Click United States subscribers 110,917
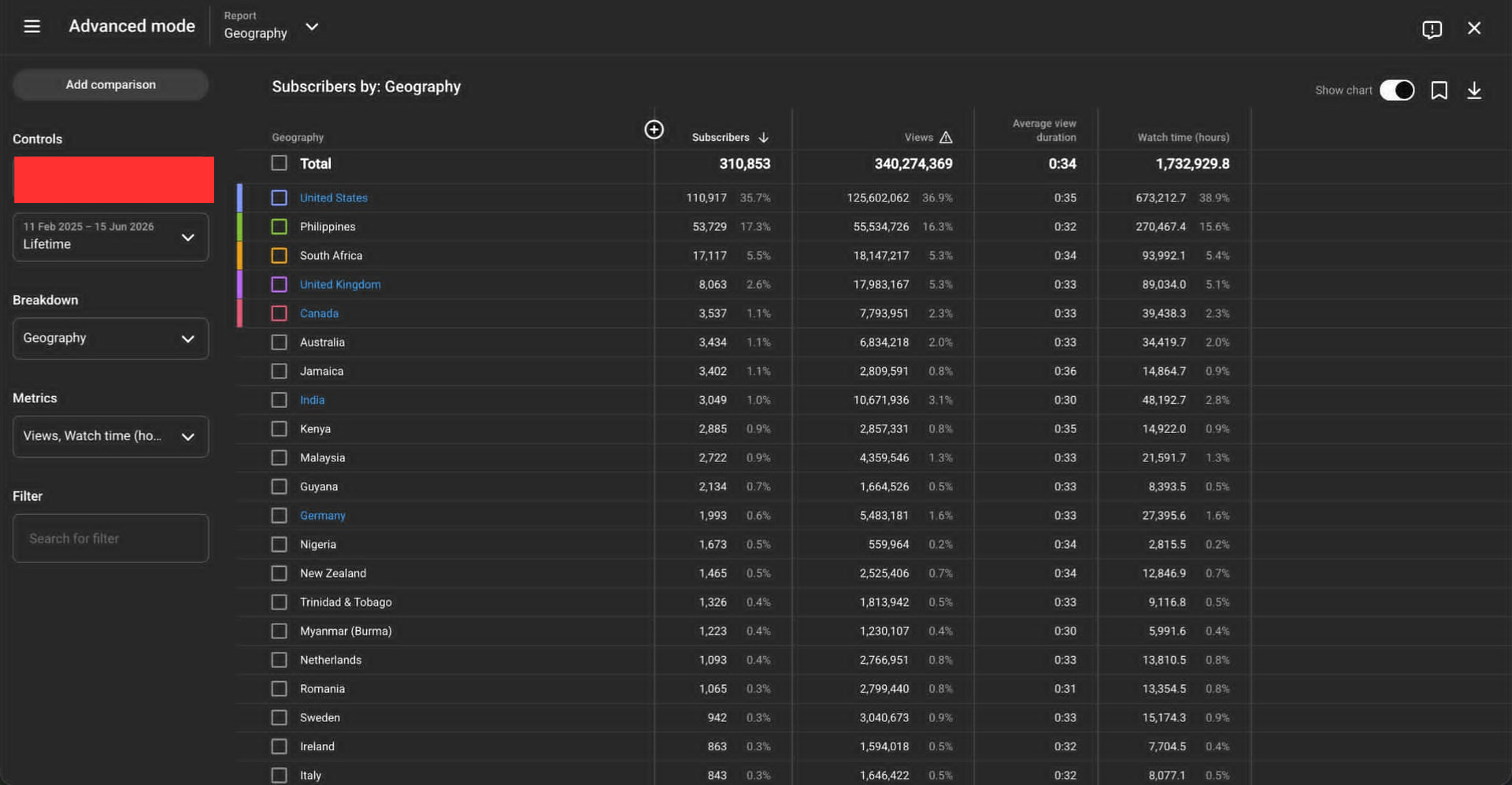 [x=706, y=198]
